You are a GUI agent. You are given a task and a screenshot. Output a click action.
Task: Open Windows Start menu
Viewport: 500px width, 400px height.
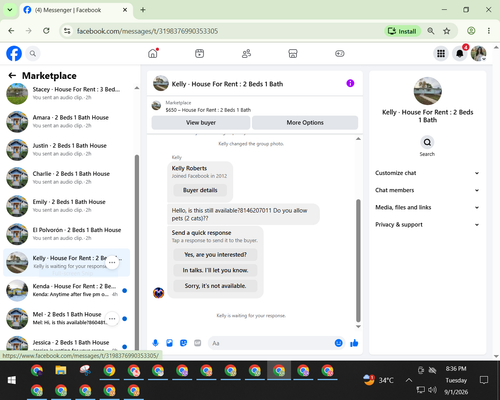pos(12,380)
